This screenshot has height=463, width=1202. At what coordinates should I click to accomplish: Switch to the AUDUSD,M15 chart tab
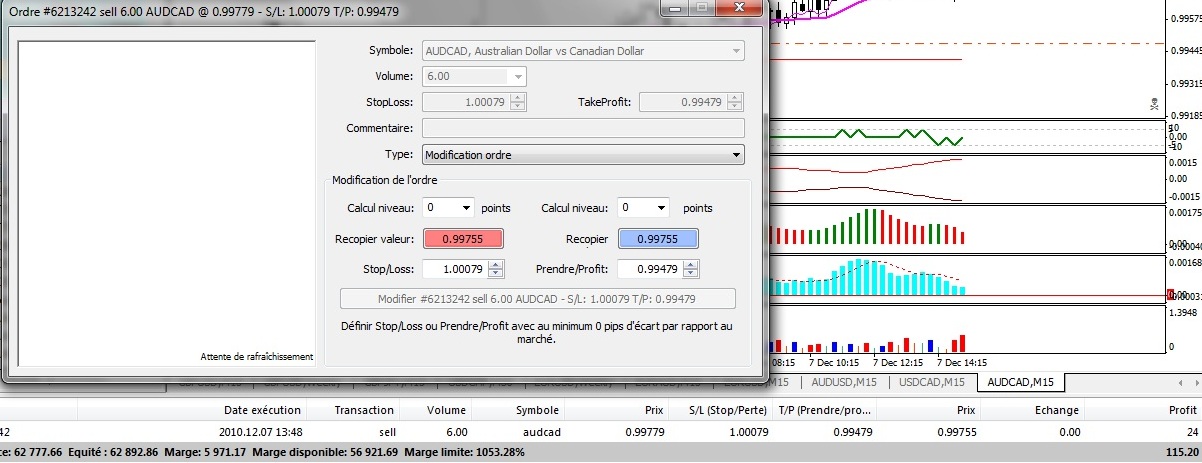[845, 382]
